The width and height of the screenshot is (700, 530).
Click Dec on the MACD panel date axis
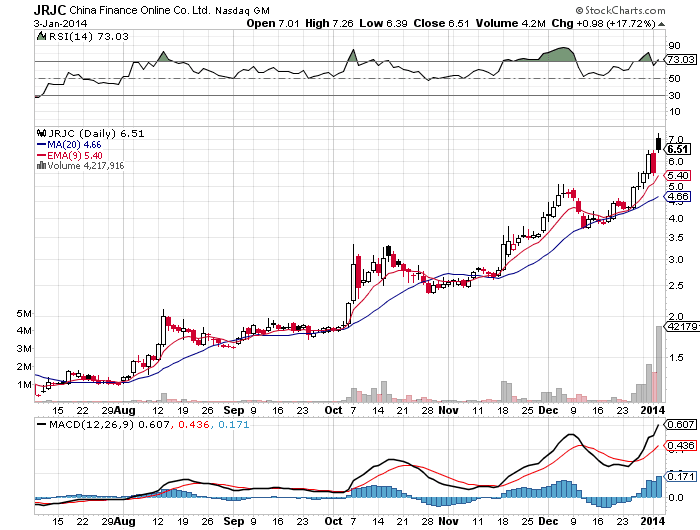pos(548,521)
